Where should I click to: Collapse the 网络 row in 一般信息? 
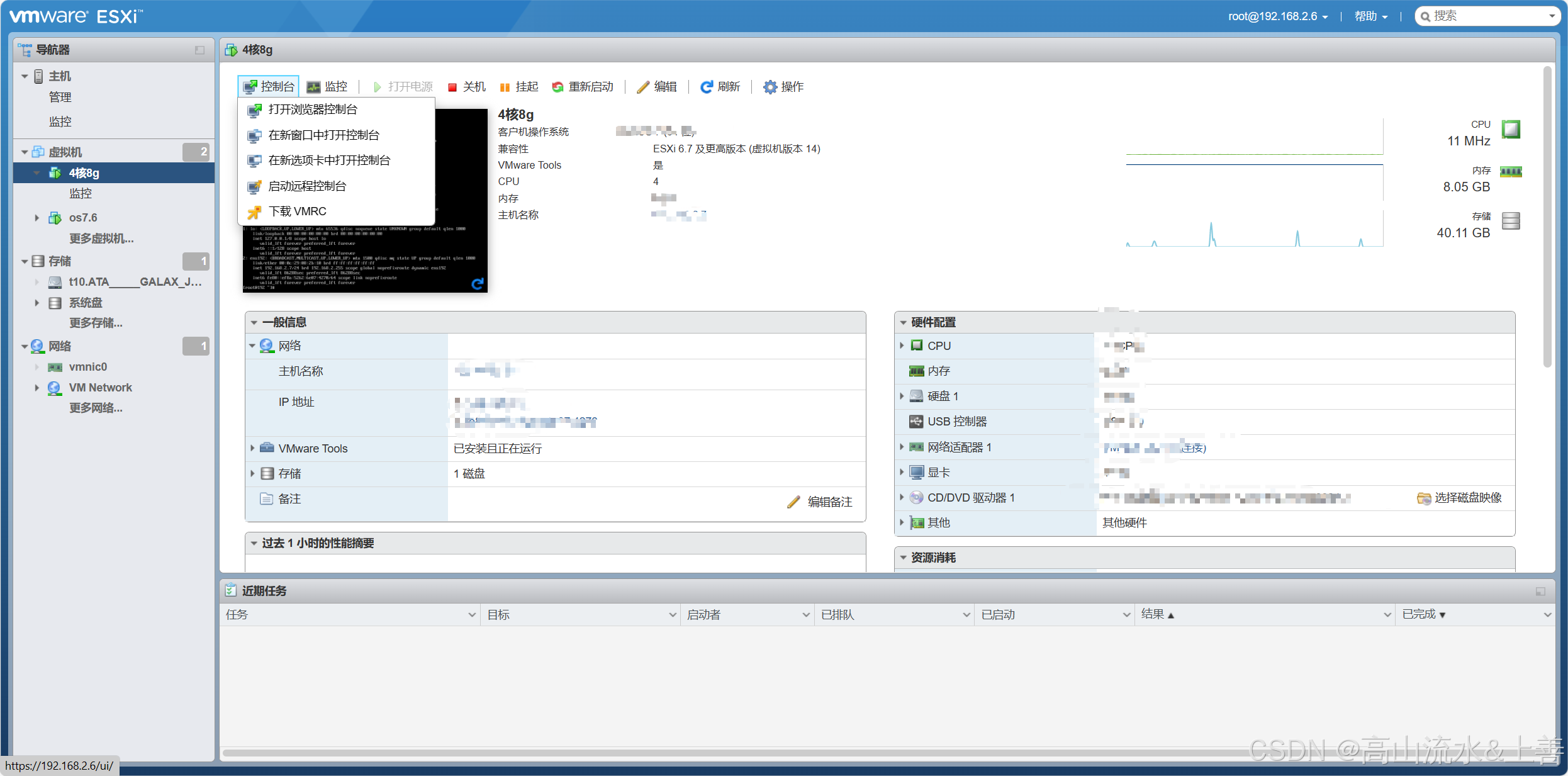(x=252, y=346)
